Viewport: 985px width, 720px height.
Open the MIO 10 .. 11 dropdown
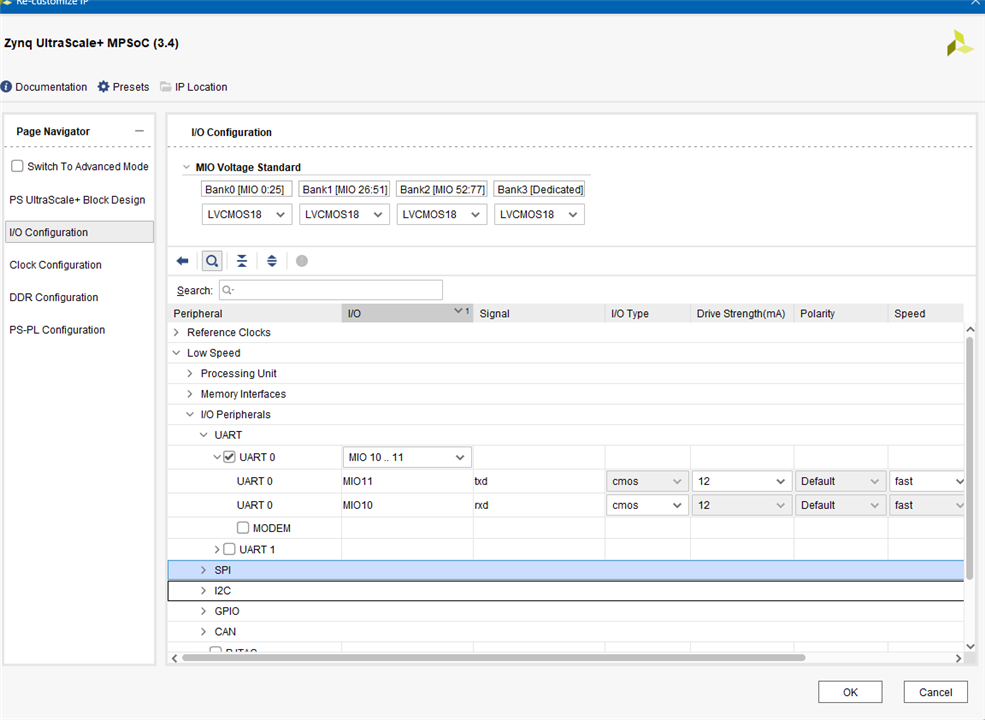(407, 457)
